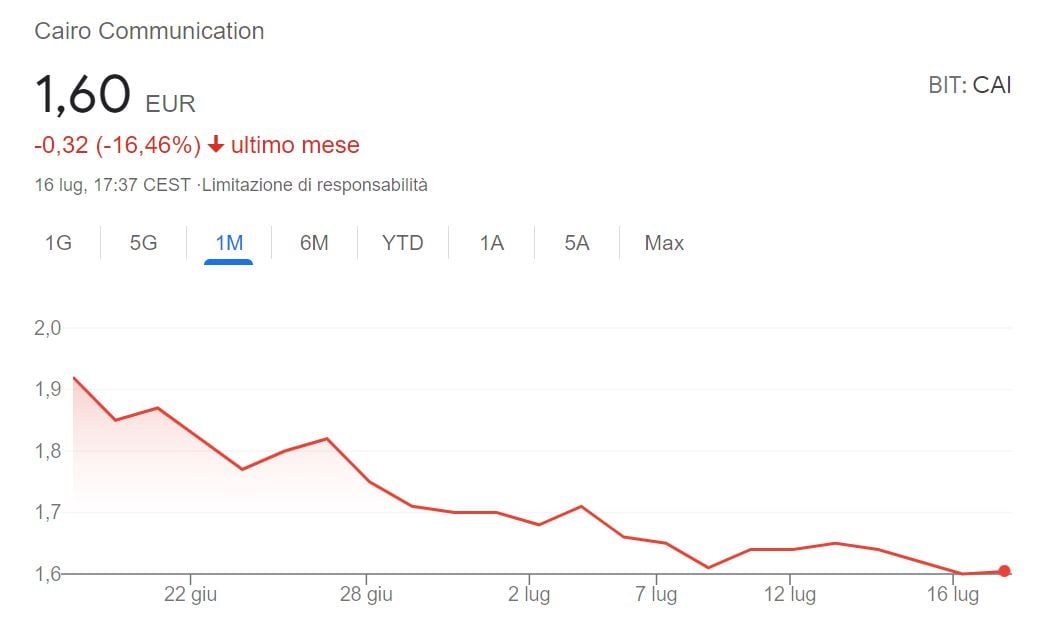Screen dimensions: 1058x631
Task: Select the 1A time range tab
Action: (x=491, y=243)
